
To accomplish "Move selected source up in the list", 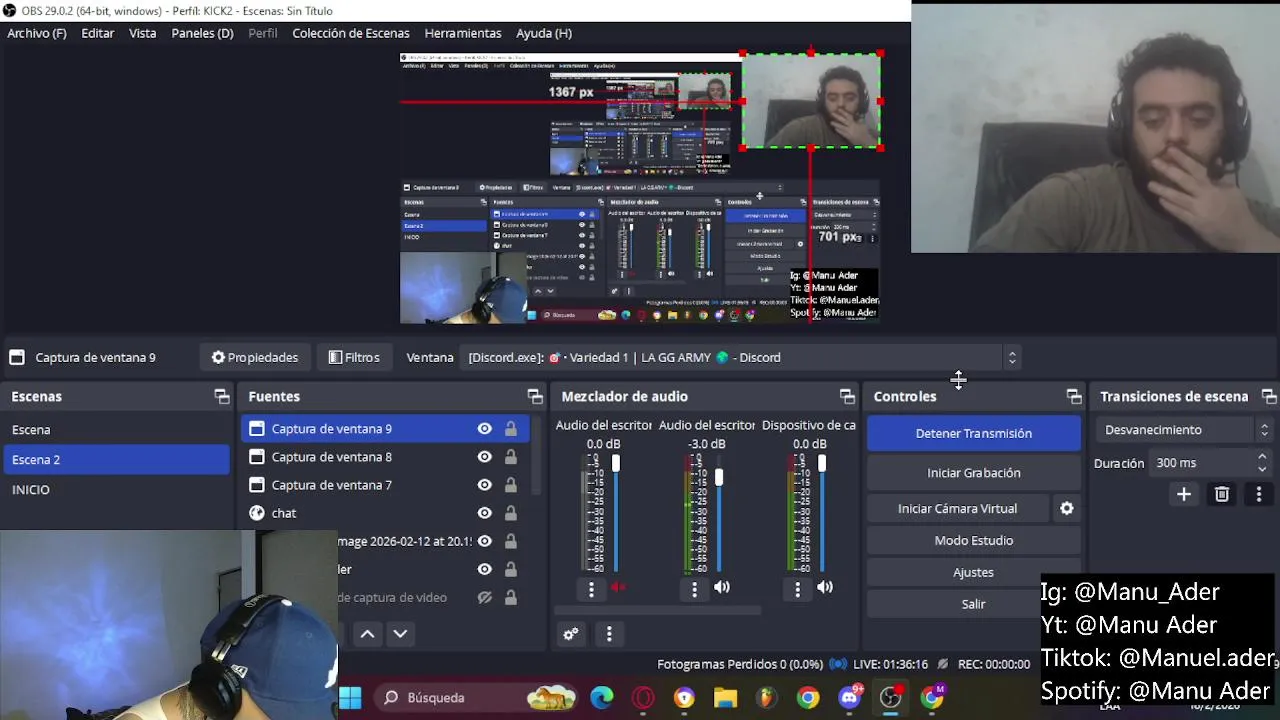I will [368, 634].
